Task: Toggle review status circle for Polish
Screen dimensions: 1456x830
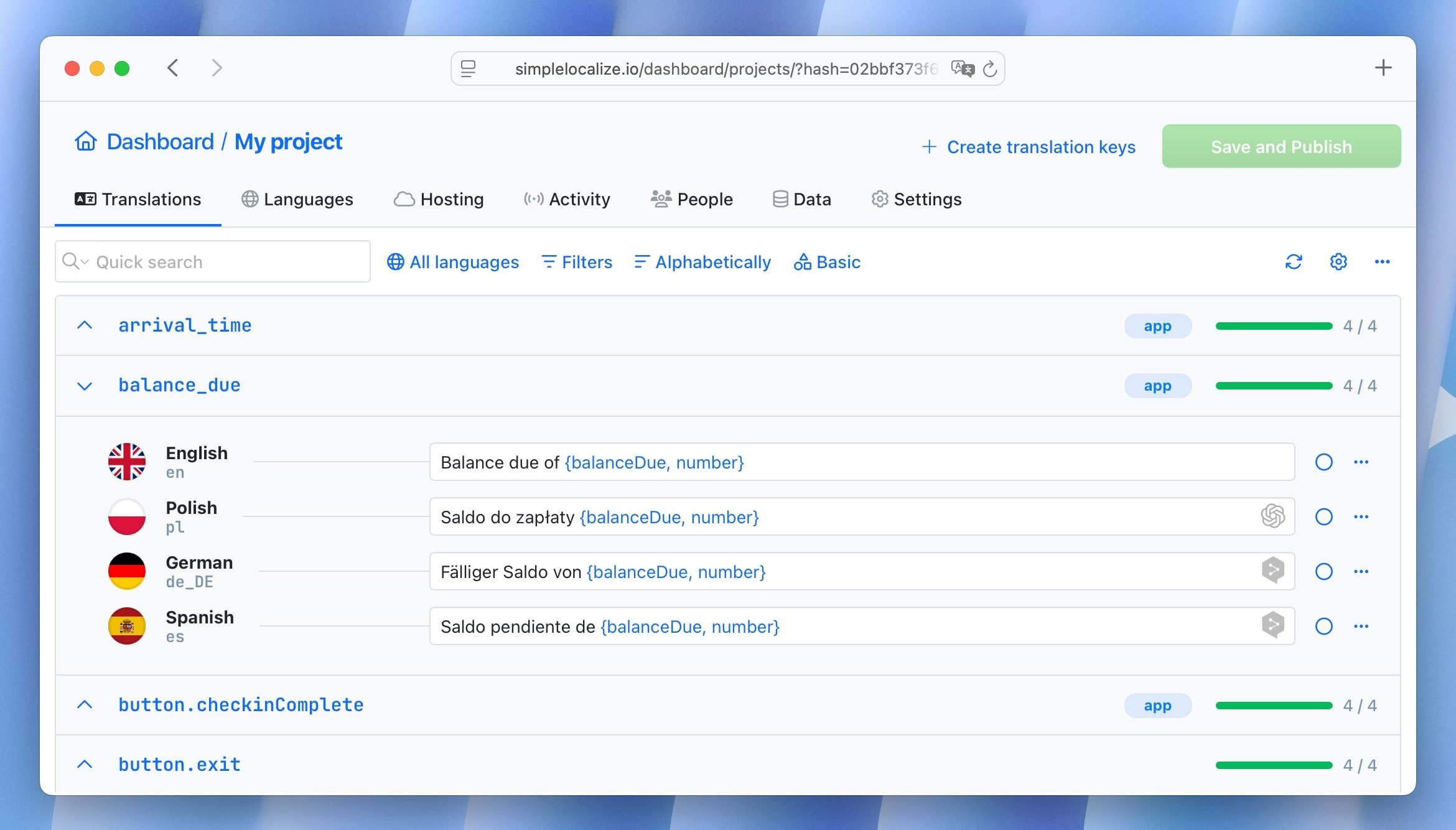Action: tap(1324, 517)
